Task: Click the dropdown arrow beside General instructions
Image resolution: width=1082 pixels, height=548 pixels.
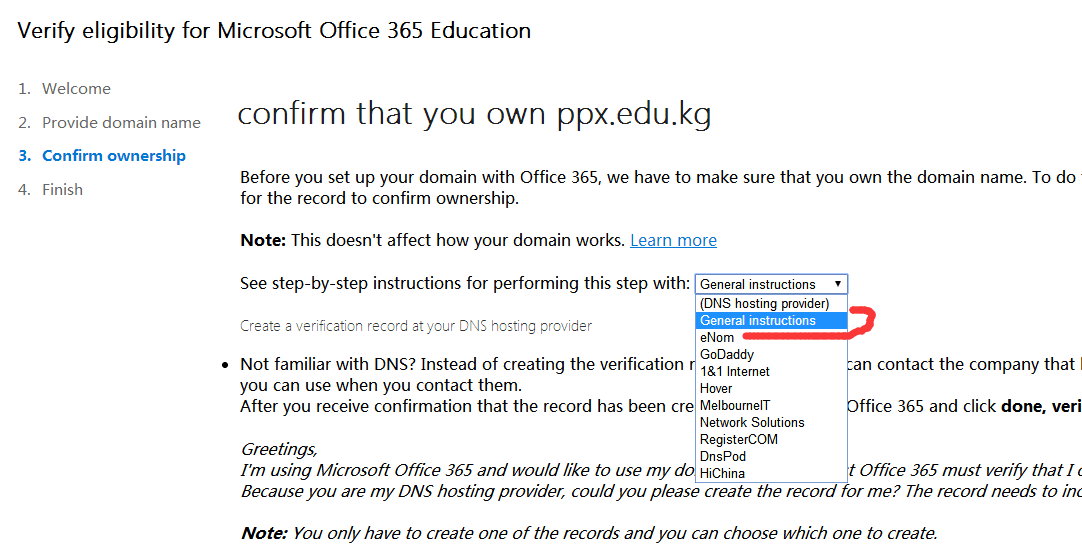Action: (837, 284)
